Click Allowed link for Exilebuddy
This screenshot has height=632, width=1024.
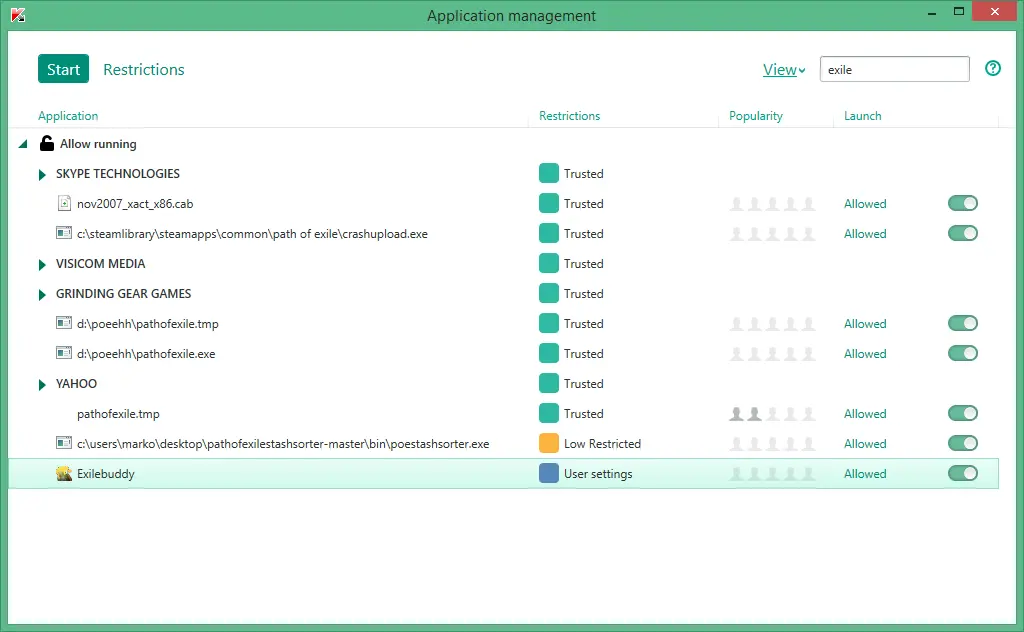(x=865, y=474)
